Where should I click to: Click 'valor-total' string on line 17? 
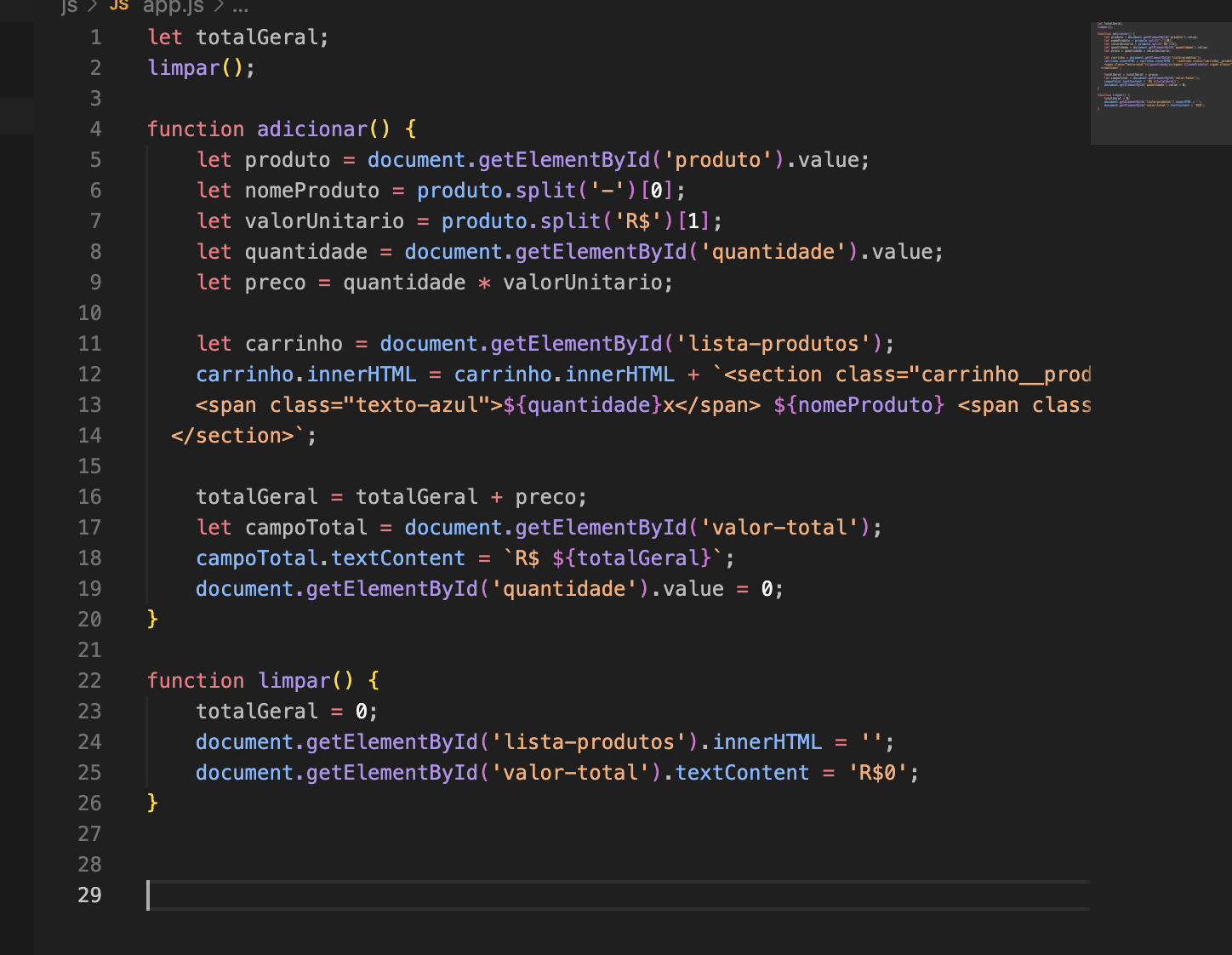tap(779, 528)
